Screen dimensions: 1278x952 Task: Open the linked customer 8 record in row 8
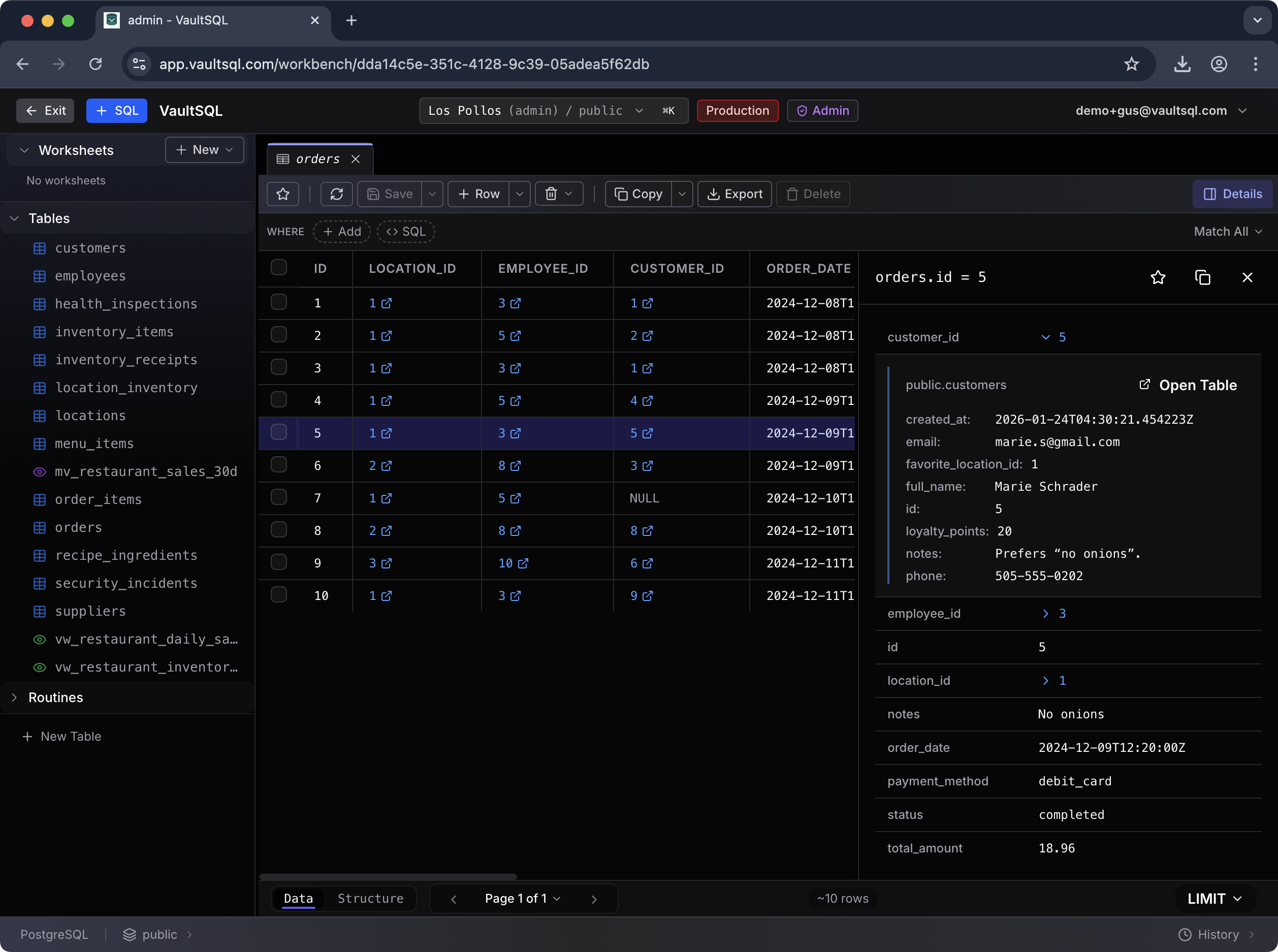[x=648, y=531]
